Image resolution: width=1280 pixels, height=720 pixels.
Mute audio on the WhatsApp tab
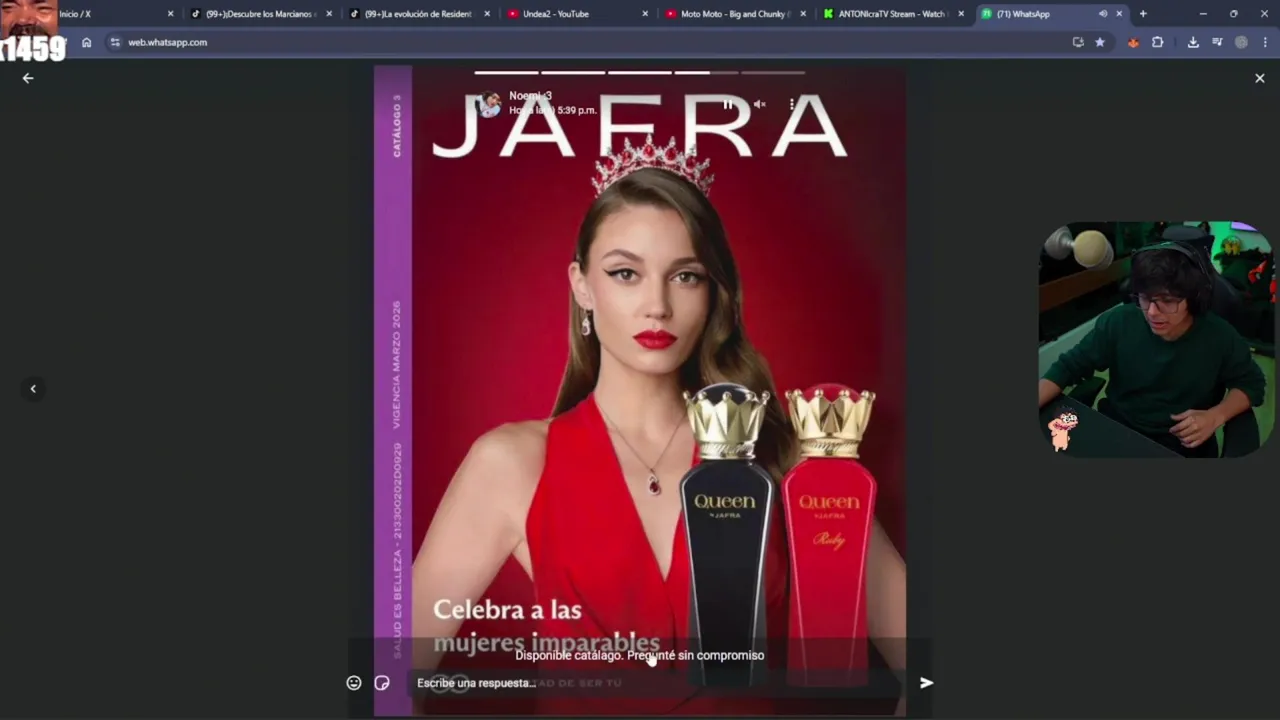coord(1103,14)
